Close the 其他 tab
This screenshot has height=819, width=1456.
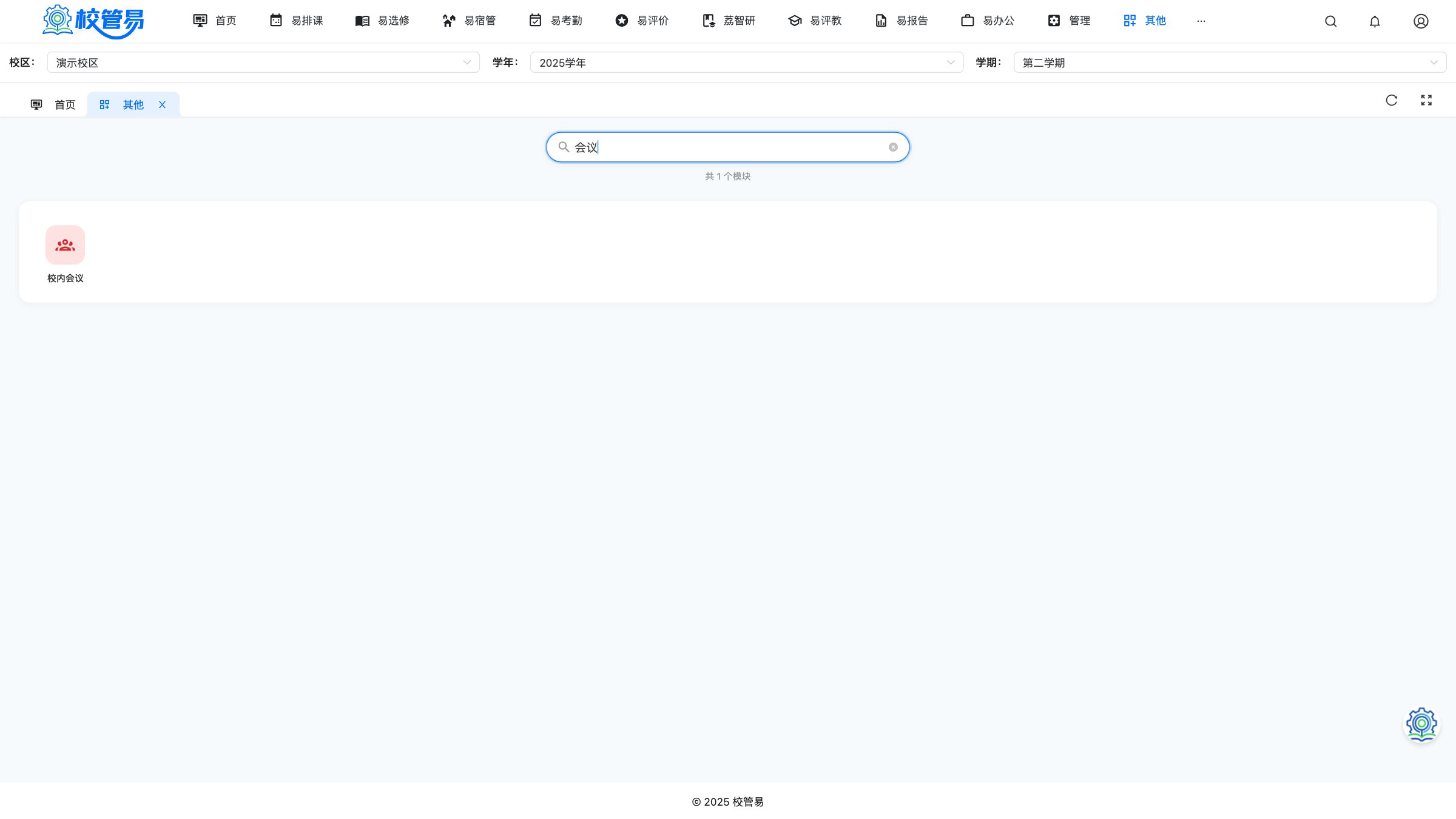(162, 105)
